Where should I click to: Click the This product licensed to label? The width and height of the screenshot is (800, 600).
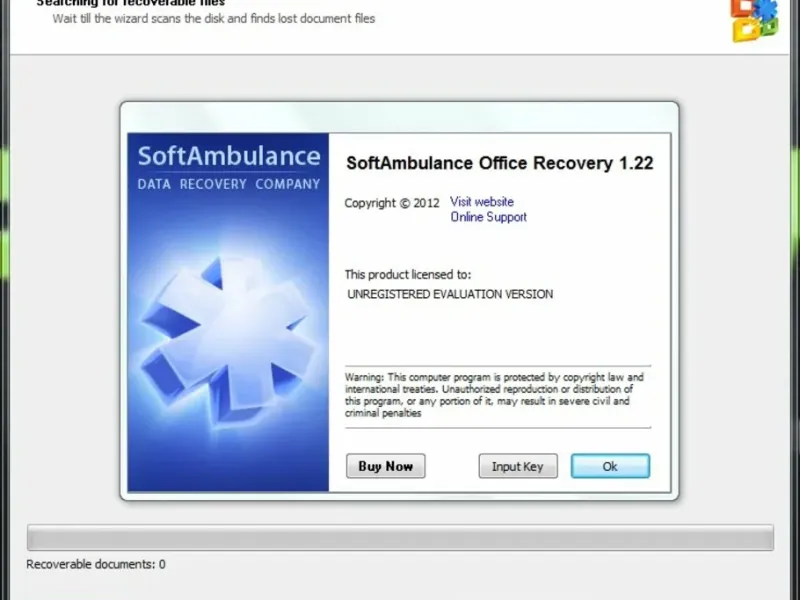[x=408, y=274]
